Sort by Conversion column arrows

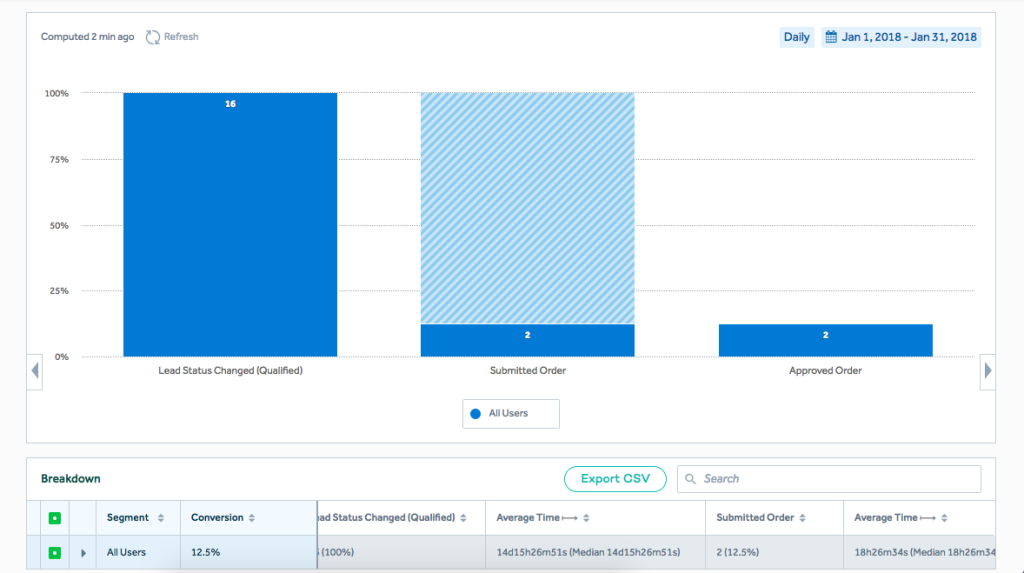(x=251, y=517)
